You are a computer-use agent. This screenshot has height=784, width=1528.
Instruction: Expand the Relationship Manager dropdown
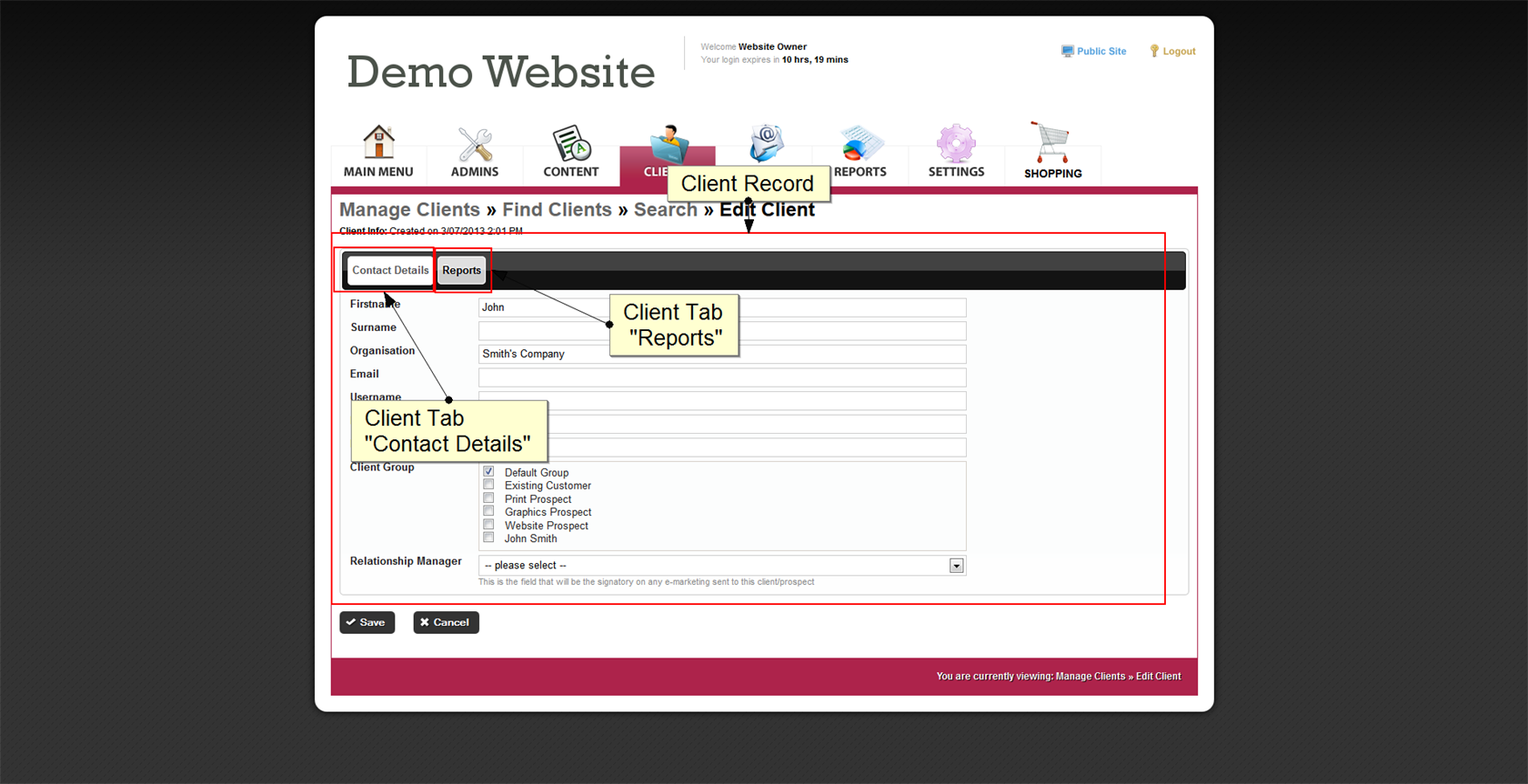point(956,566)
